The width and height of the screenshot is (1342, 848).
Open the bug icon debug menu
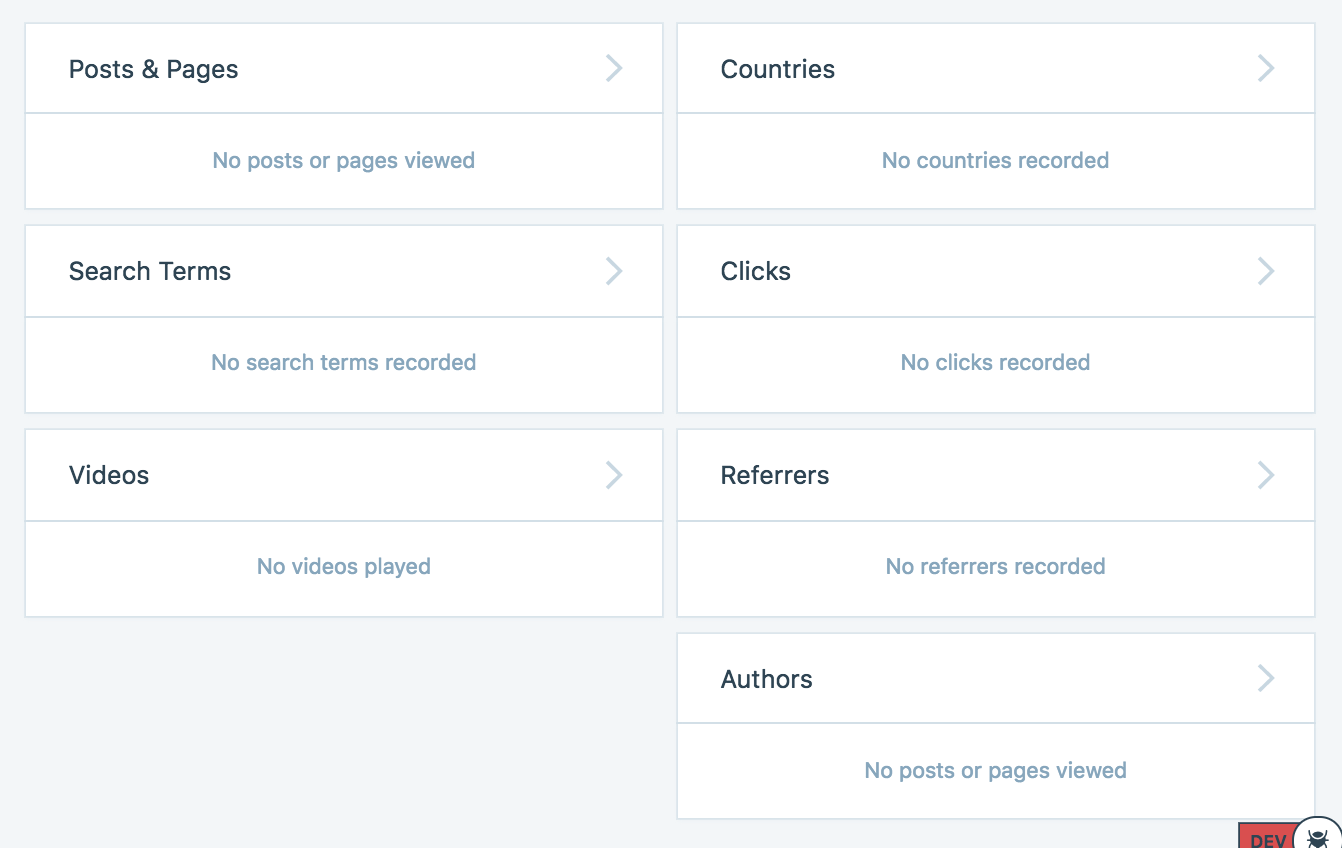point(1318,838)
